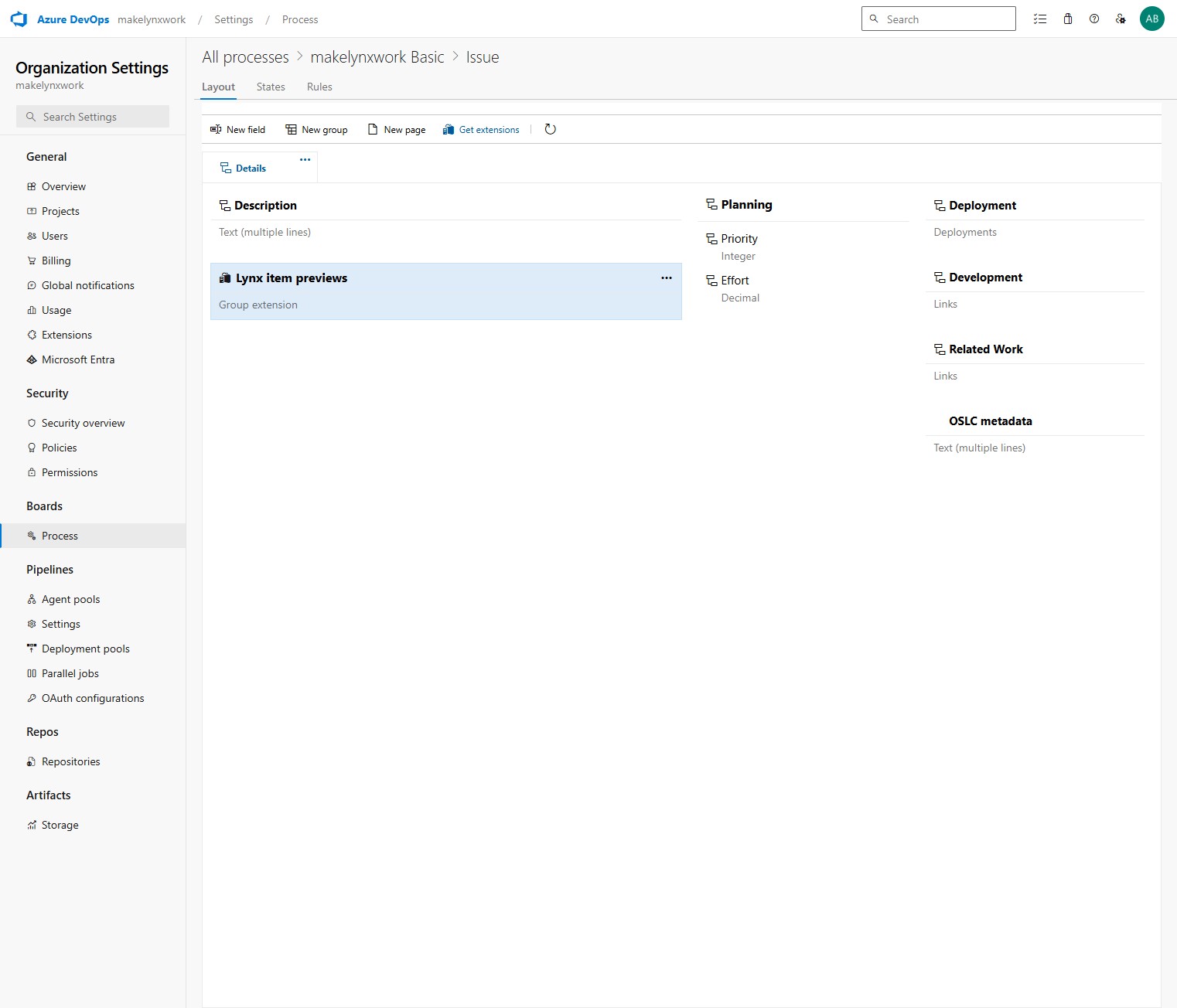
Task: Open the user settings icon in header
Action: click(x=1121, y=19)
